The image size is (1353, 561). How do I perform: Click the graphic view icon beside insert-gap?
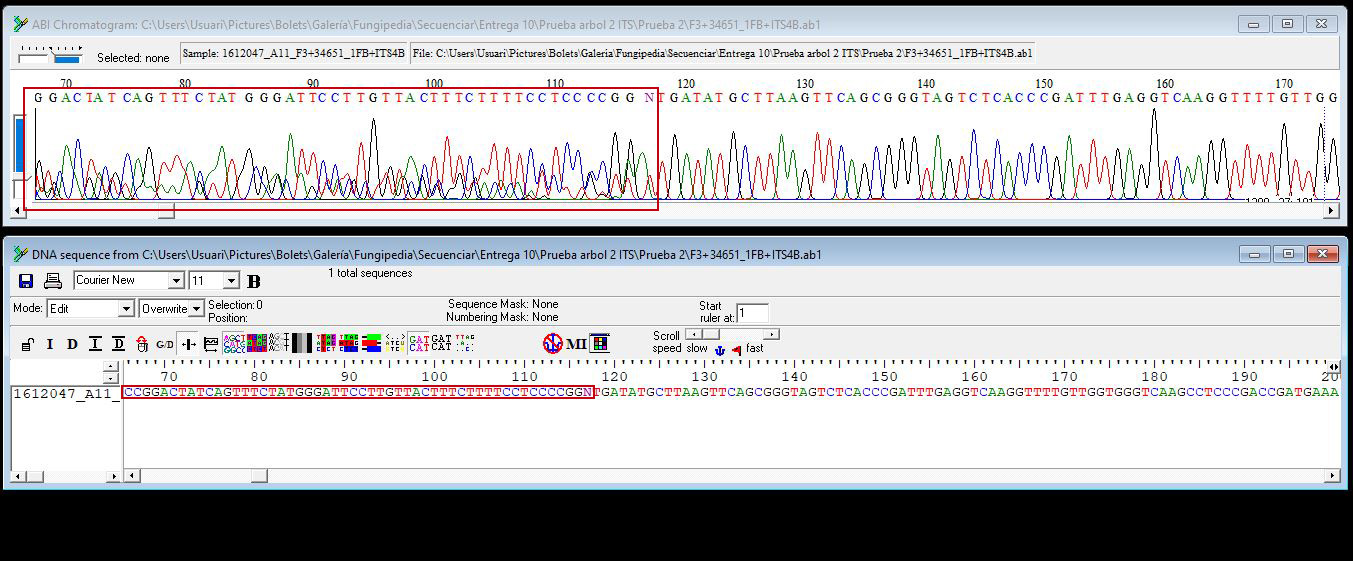[x=211, y=344]
